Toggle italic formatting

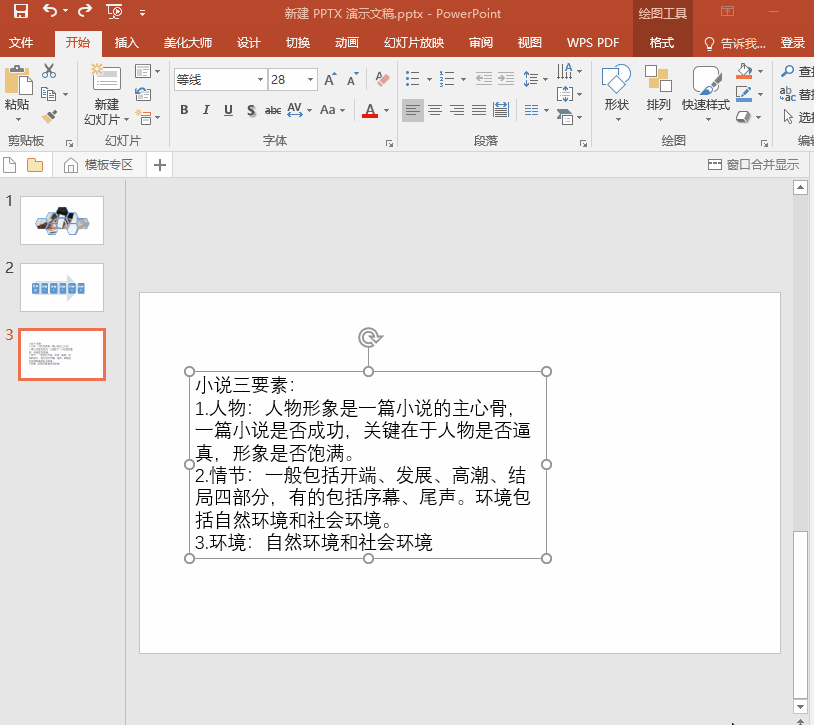click(x=206, y=110)
